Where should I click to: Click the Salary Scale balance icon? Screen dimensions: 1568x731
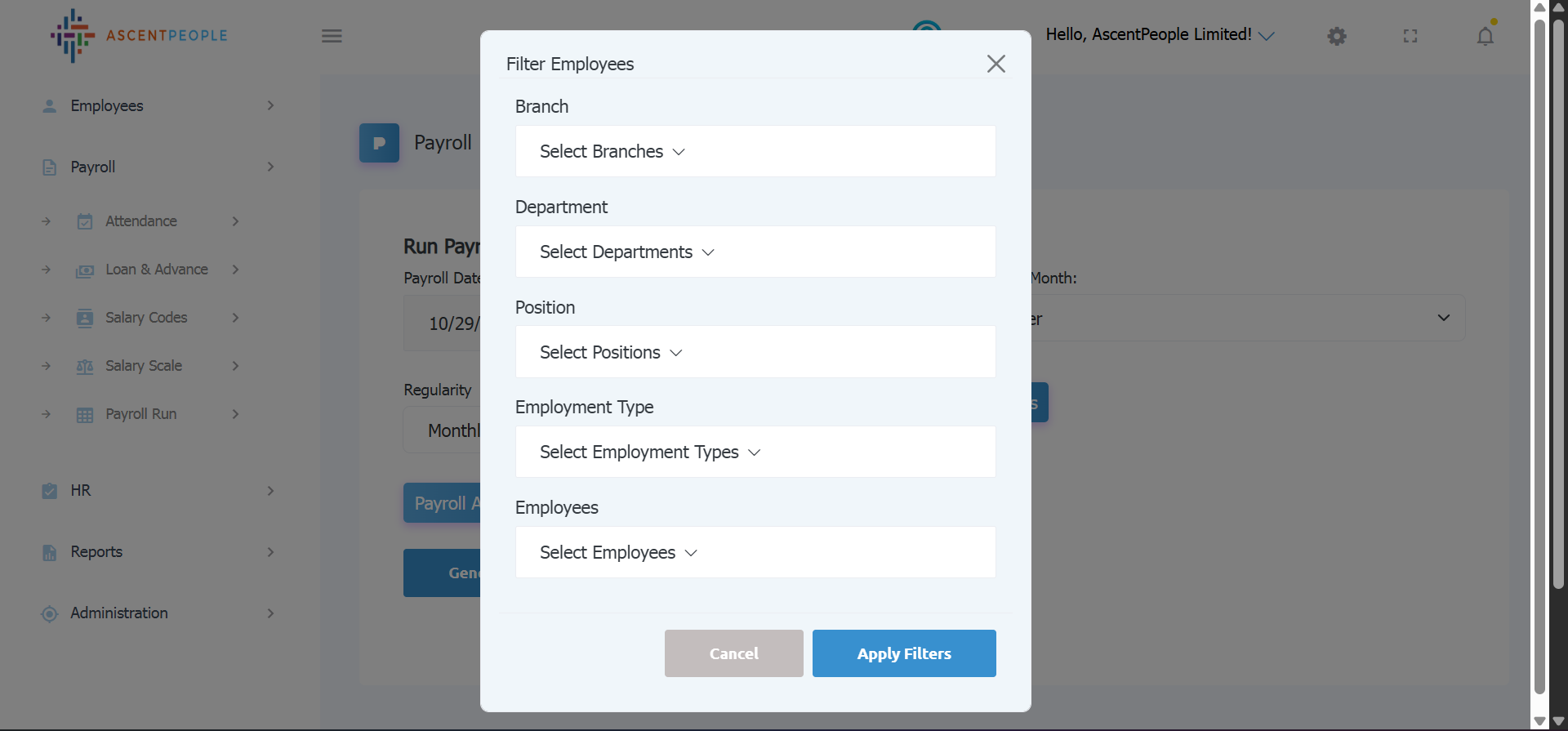point(85,366)
